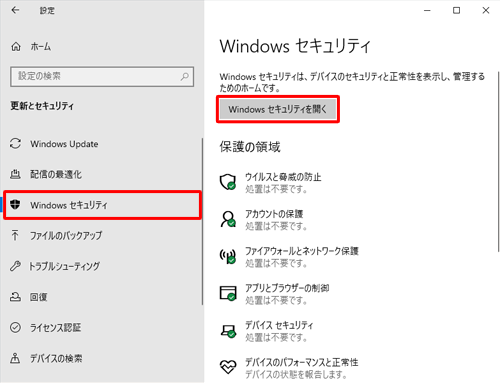
Task: Click Windows セキュリティを開く button
Action: (x=278, y=109)
